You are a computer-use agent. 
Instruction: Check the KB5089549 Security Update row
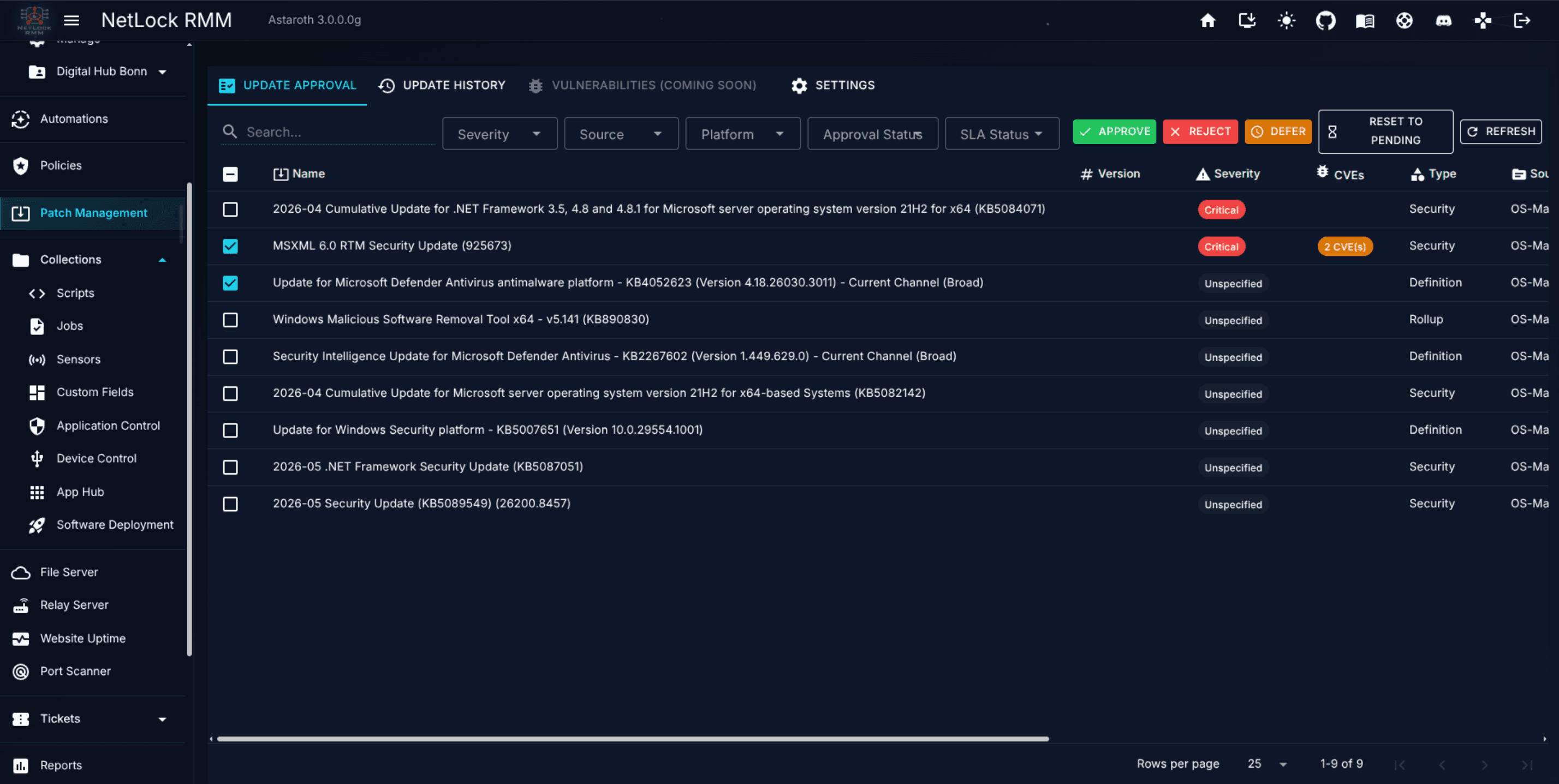point(230,504)
